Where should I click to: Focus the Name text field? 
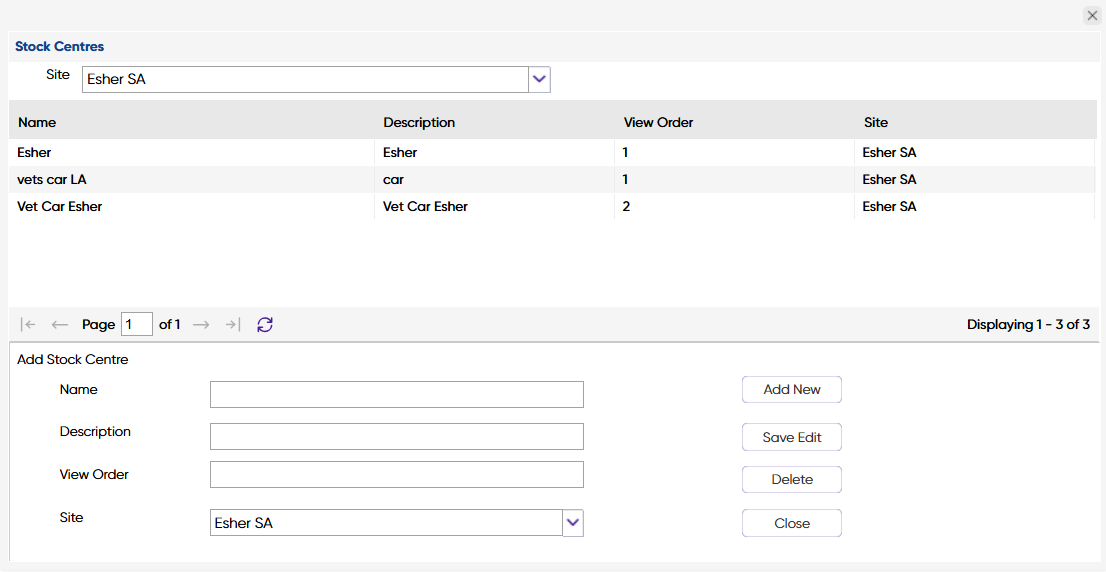[x=396, y=395]
